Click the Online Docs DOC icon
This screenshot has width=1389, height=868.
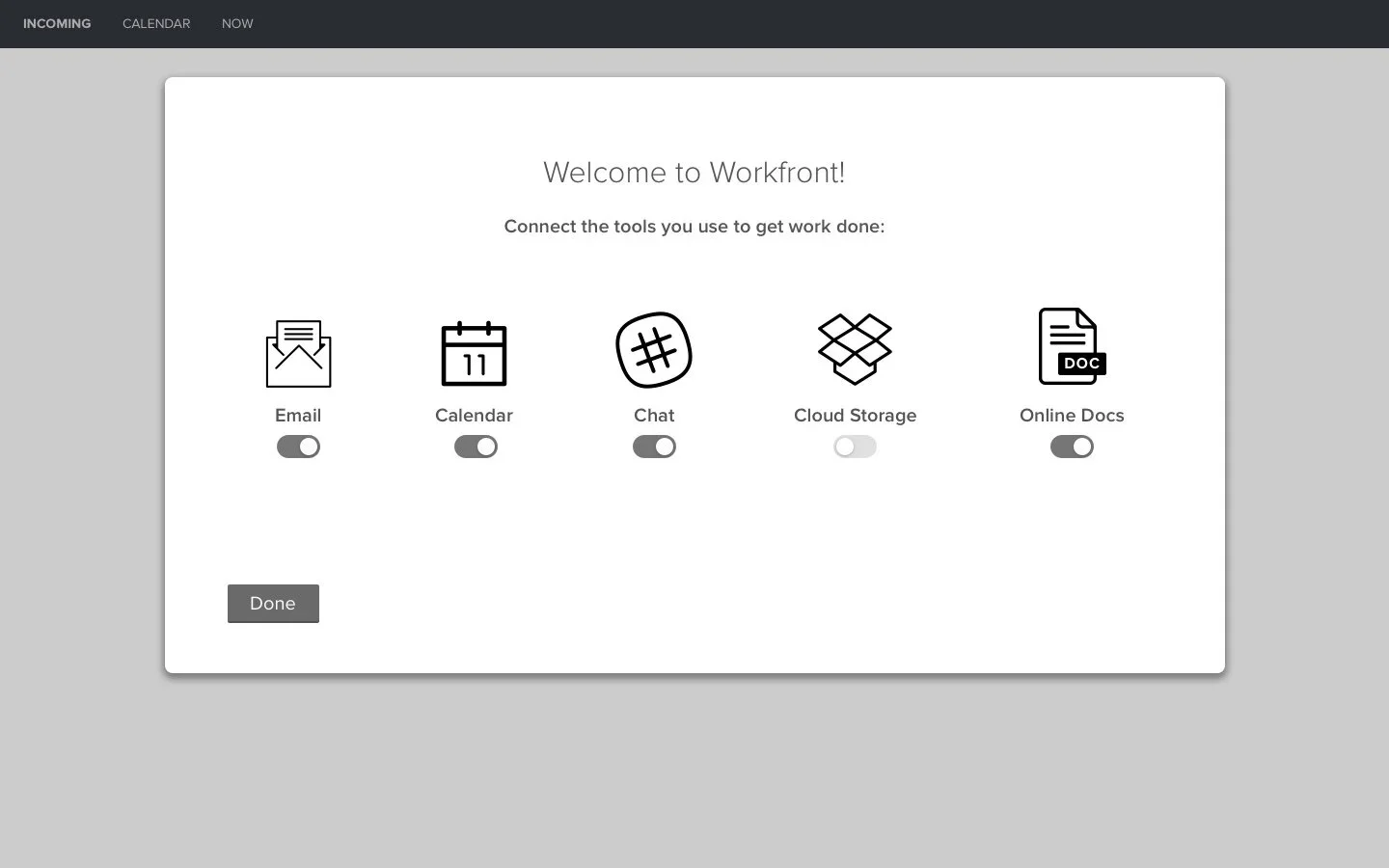click(x=1072, y=346)
